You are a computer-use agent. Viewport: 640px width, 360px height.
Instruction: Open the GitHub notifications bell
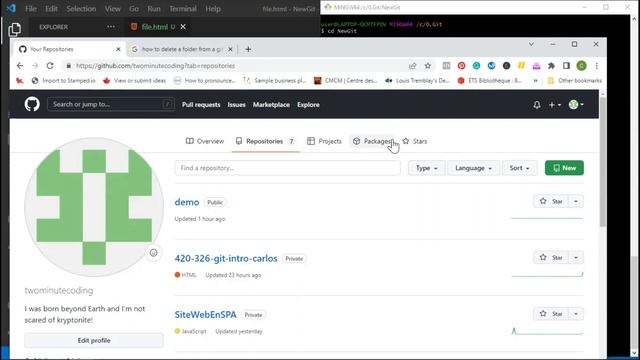[x=537, y=105]
